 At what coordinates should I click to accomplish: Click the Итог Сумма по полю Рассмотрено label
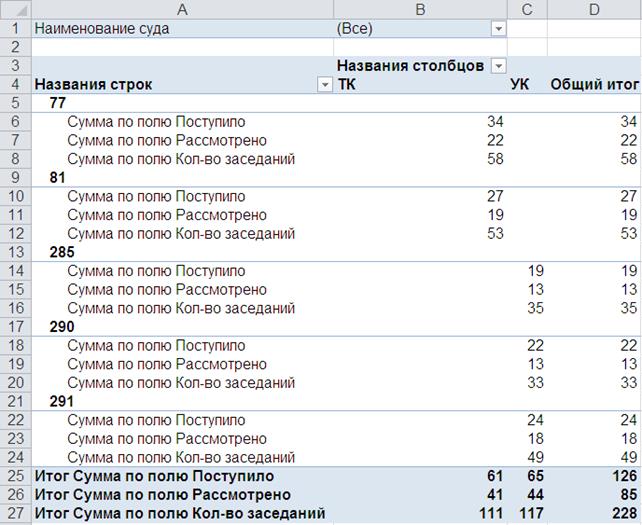163,495
